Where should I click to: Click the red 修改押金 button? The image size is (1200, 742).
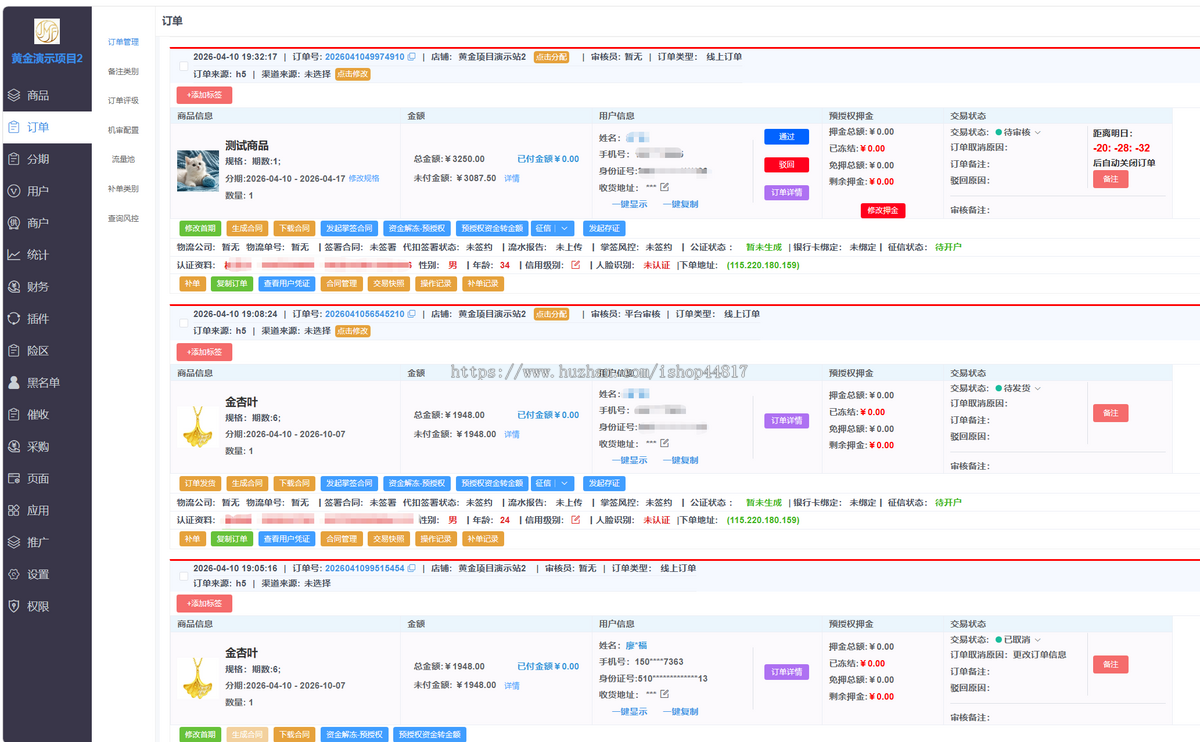(883, 211)
